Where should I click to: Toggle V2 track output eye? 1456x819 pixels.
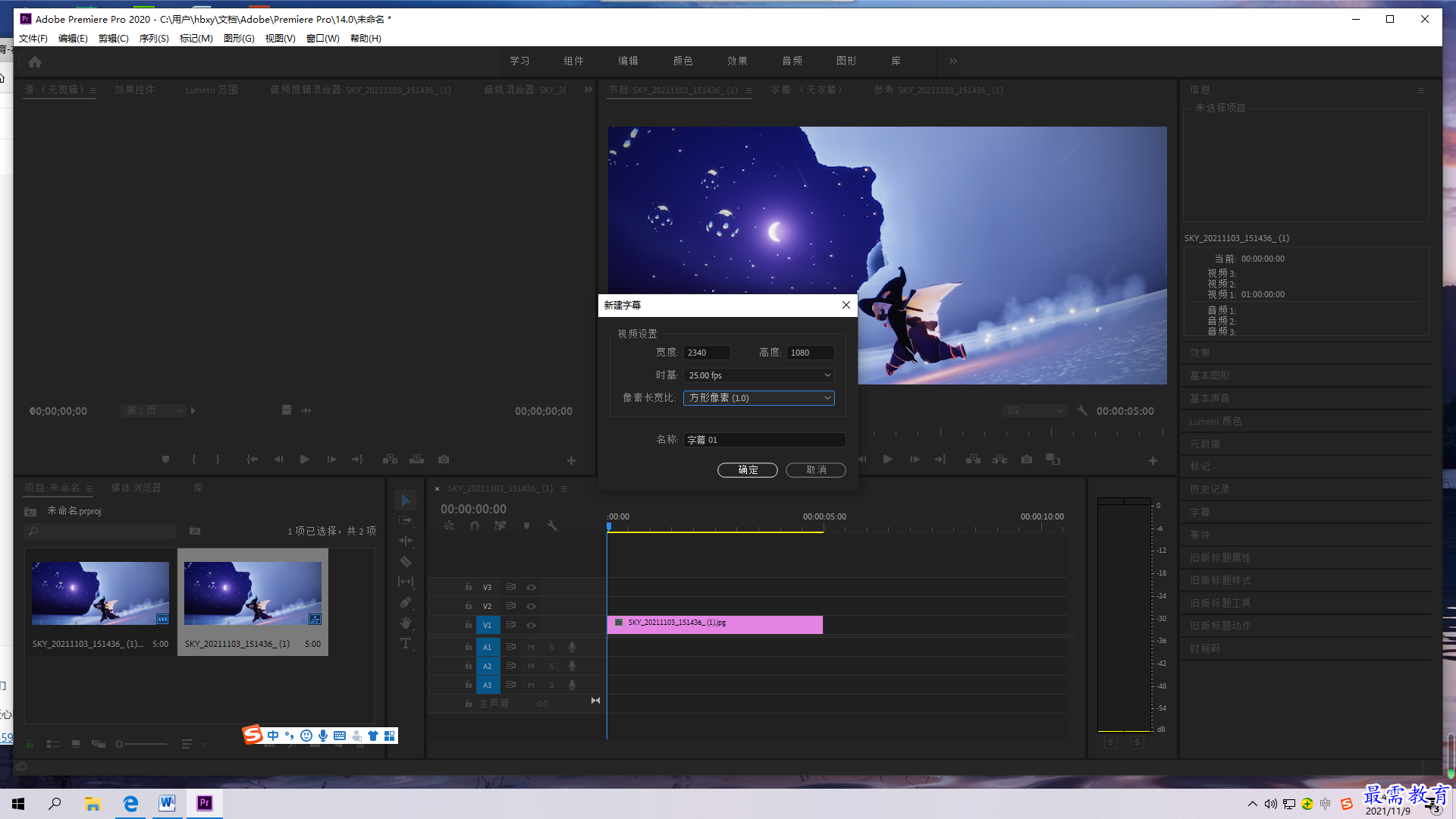(532, 606)
